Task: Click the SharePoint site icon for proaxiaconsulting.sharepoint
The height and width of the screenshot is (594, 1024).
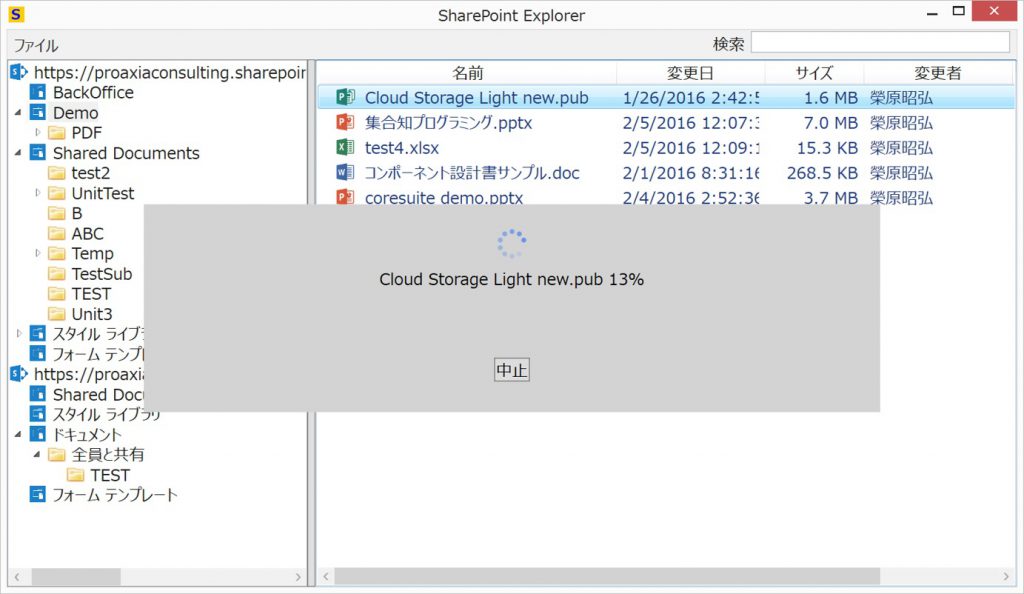Action: tap(19, 72)
